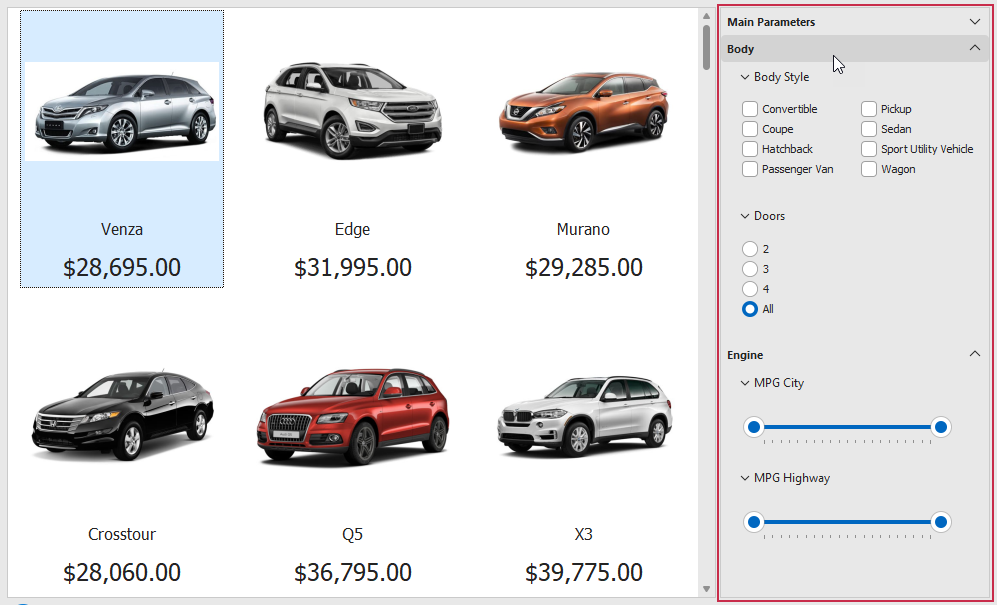997x605 pixels.
Task: Click the Q5 model name
Action: point(352,534)
